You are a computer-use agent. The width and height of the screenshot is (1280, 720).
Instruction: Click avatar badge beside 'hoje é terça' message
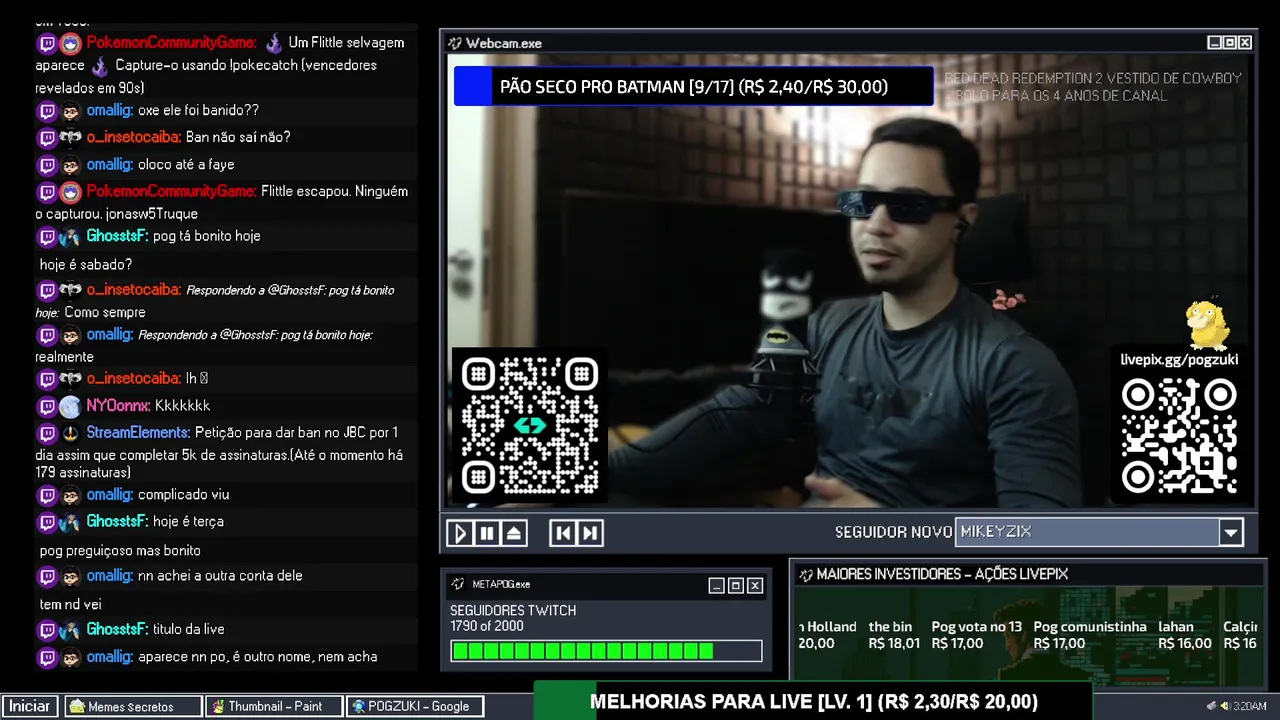point(70,522)
